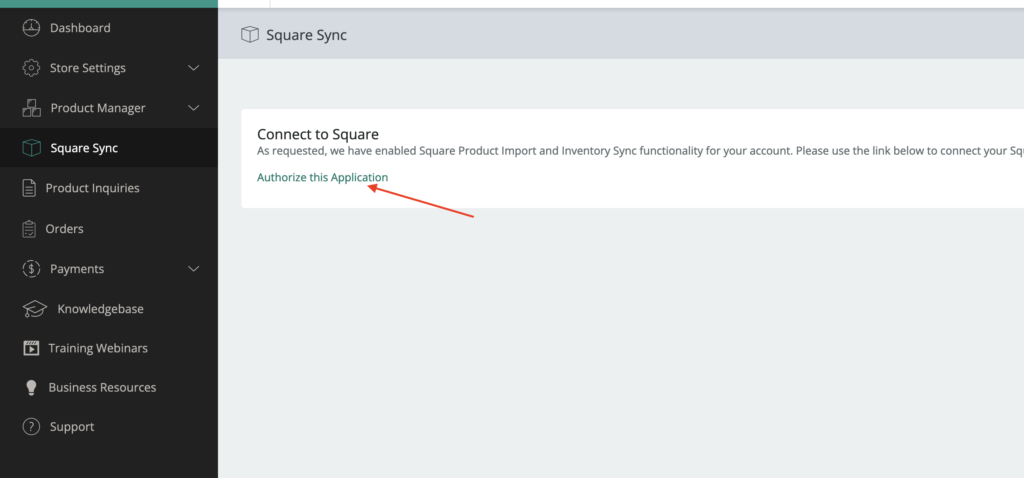
Task: Expand the Payments submenu chevron
Action: tap(194, 269)
